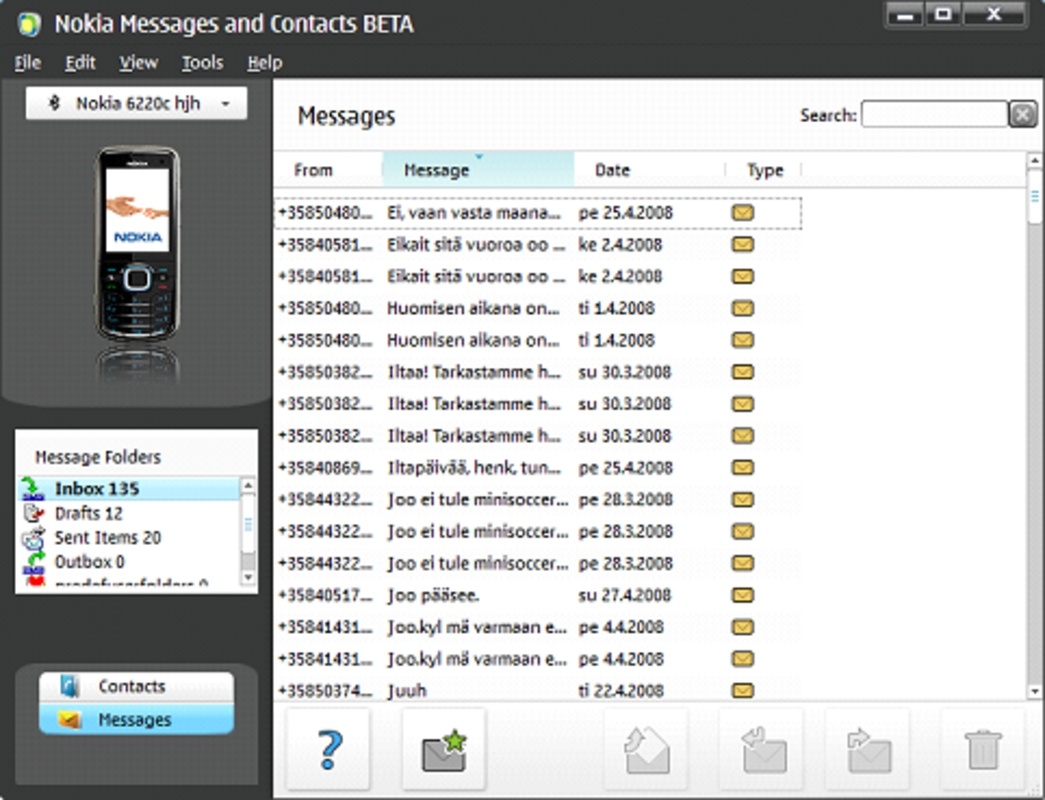Screen dimensions: 1045x800
Task: Click the trash can delete icon
Action: click(983, 749)
